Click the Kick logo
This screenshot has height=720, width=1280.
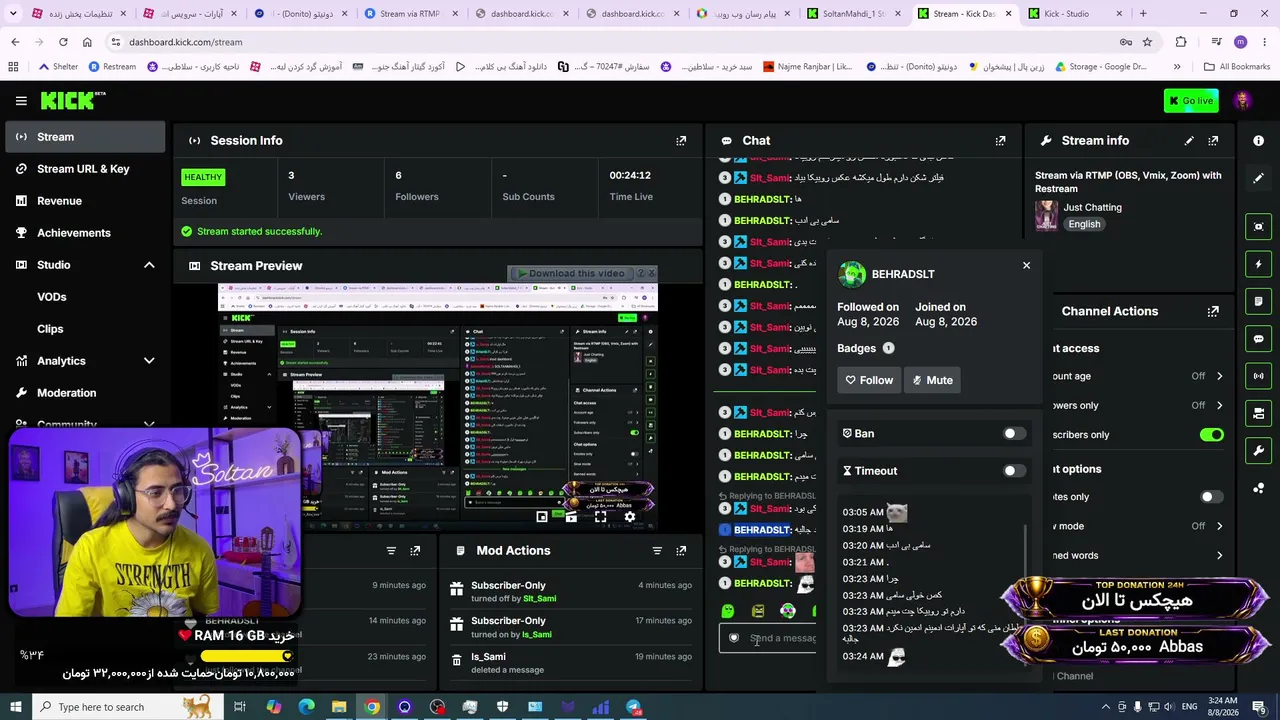pos(73,100)
